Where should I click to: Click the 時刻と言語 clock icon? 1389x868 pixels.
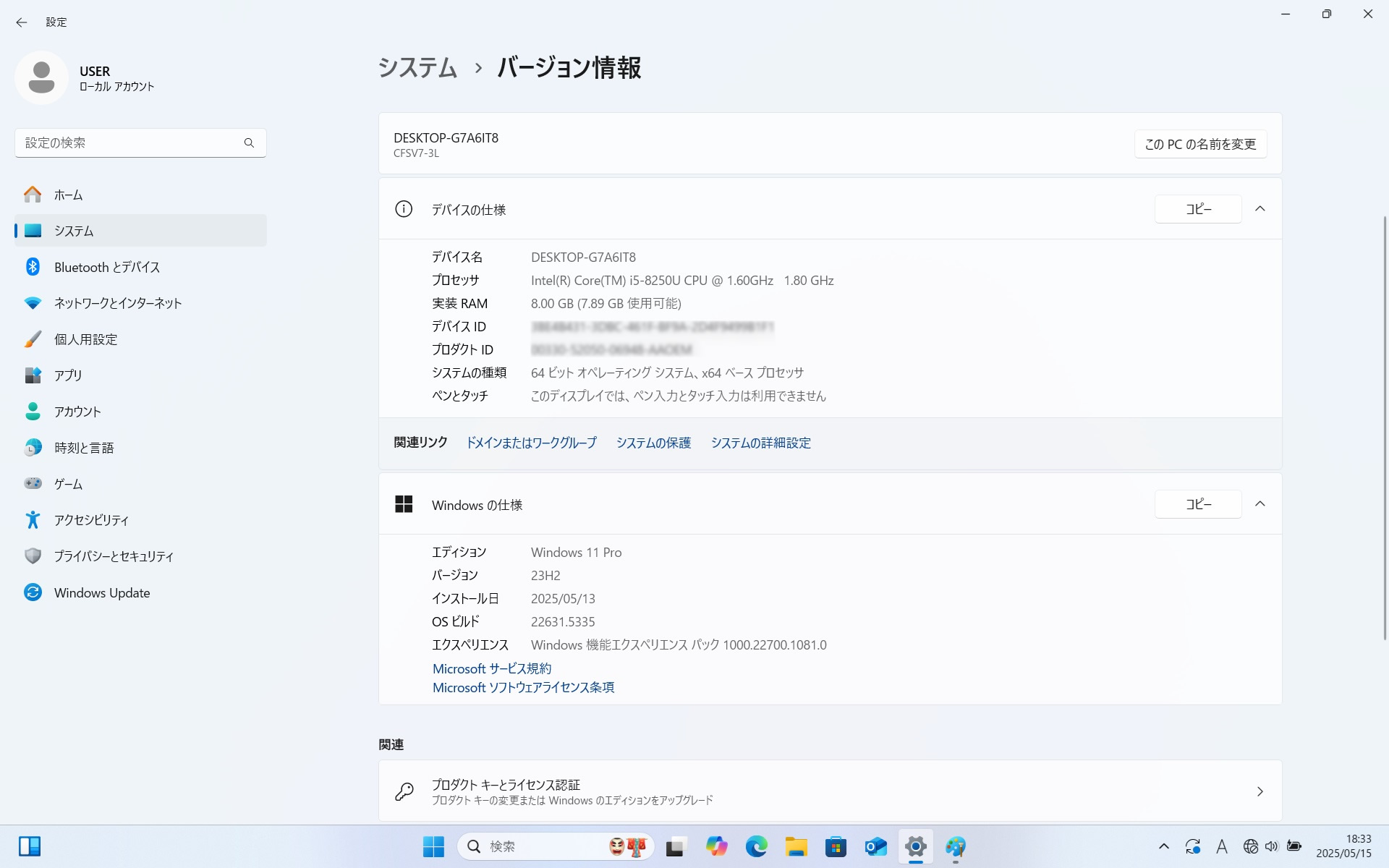click(x=33, y=448)
